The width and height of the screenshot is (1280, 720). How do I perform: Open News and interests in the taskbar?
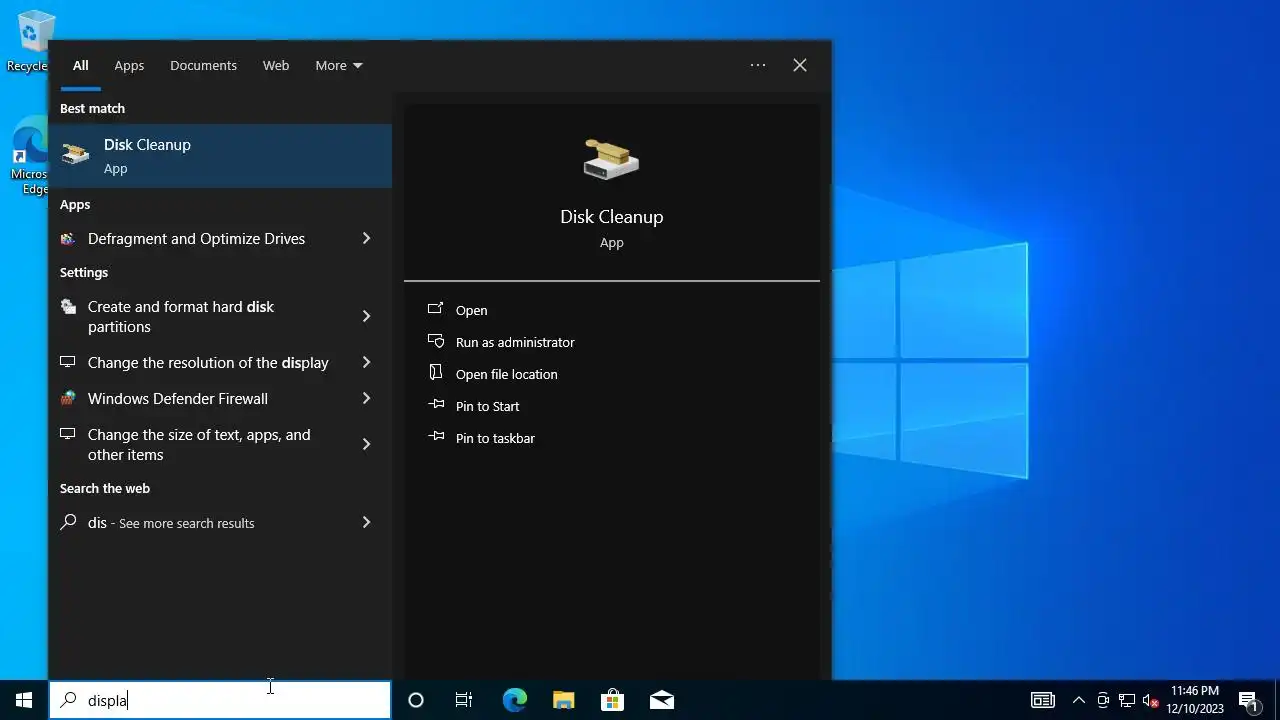[x=1043, y=700]
